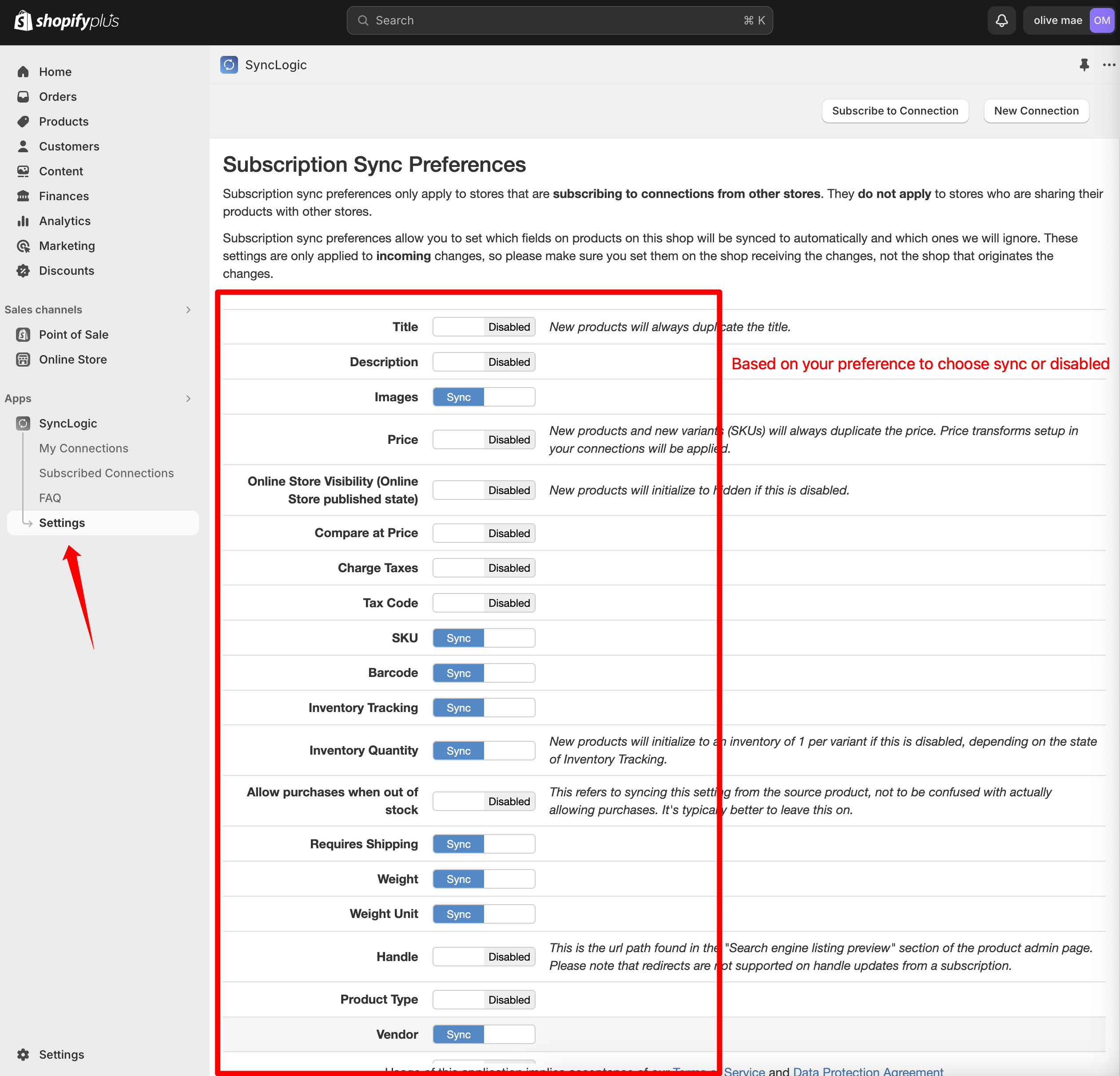Open the Data Protection Agreement link
This screenshot has height=1076, width=1120.
(868, 1071)
